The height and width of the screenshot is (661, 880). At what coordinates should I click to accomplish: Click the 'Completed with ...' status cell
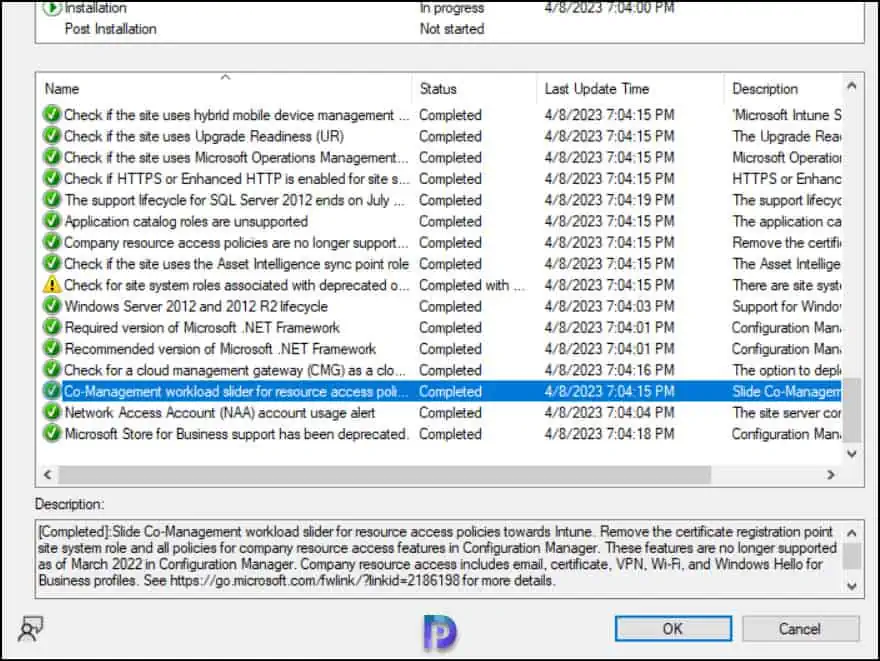pos(472,285)
